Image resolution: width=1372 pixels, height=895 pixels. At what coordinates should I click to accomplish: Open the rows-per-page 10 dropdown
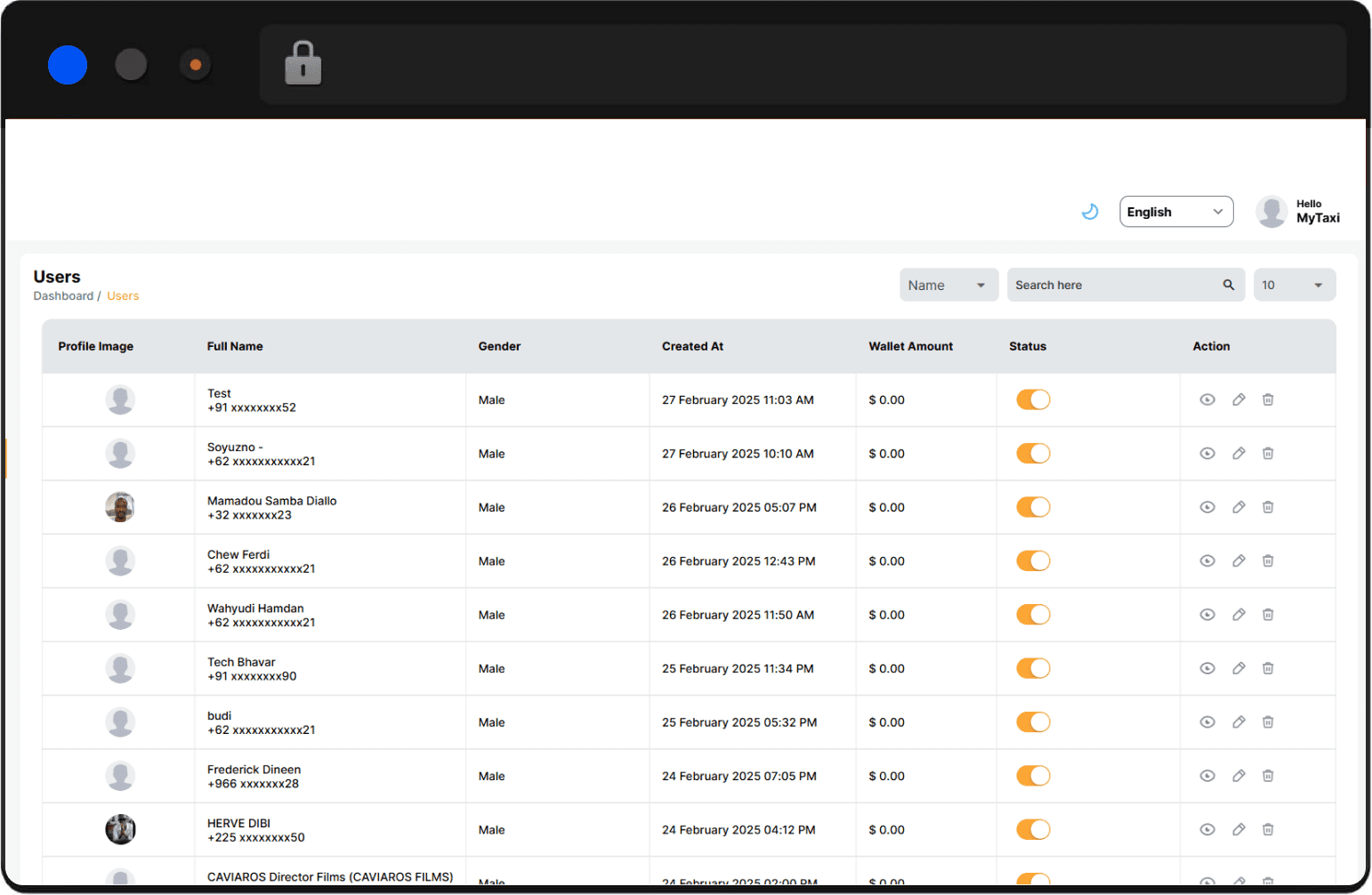[1294, 286]
